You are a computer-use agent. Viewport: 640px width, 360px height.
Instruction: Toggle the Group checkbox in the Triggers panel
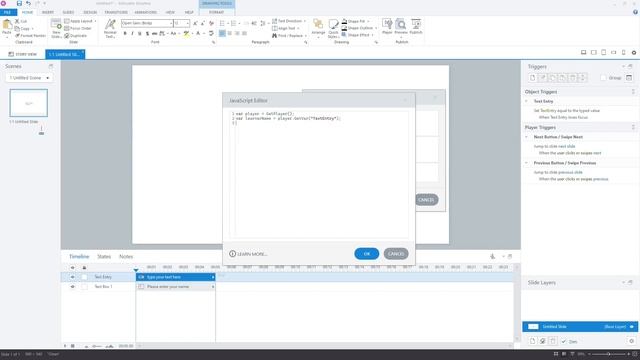603,78
